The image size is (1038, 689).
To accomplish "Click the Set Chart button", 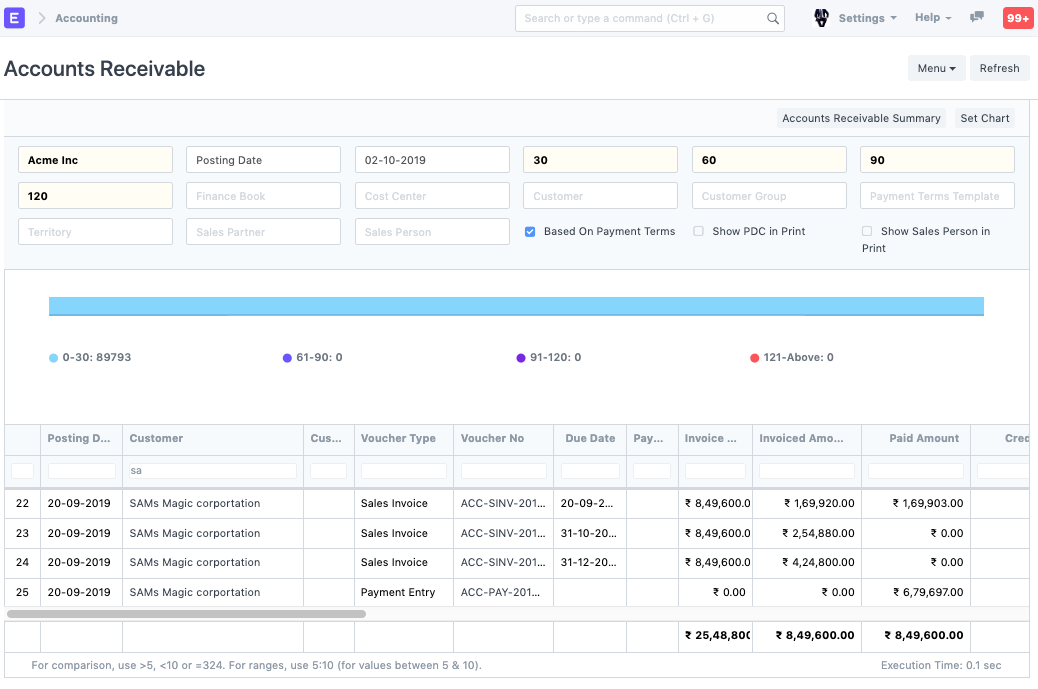I will coord(984,118).
